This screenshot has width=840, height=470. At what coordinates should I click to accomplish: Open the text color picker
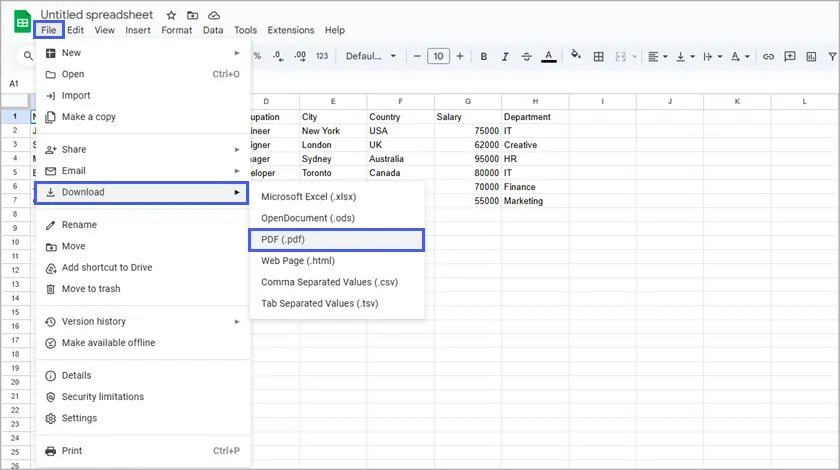click(x=549, y=56)
